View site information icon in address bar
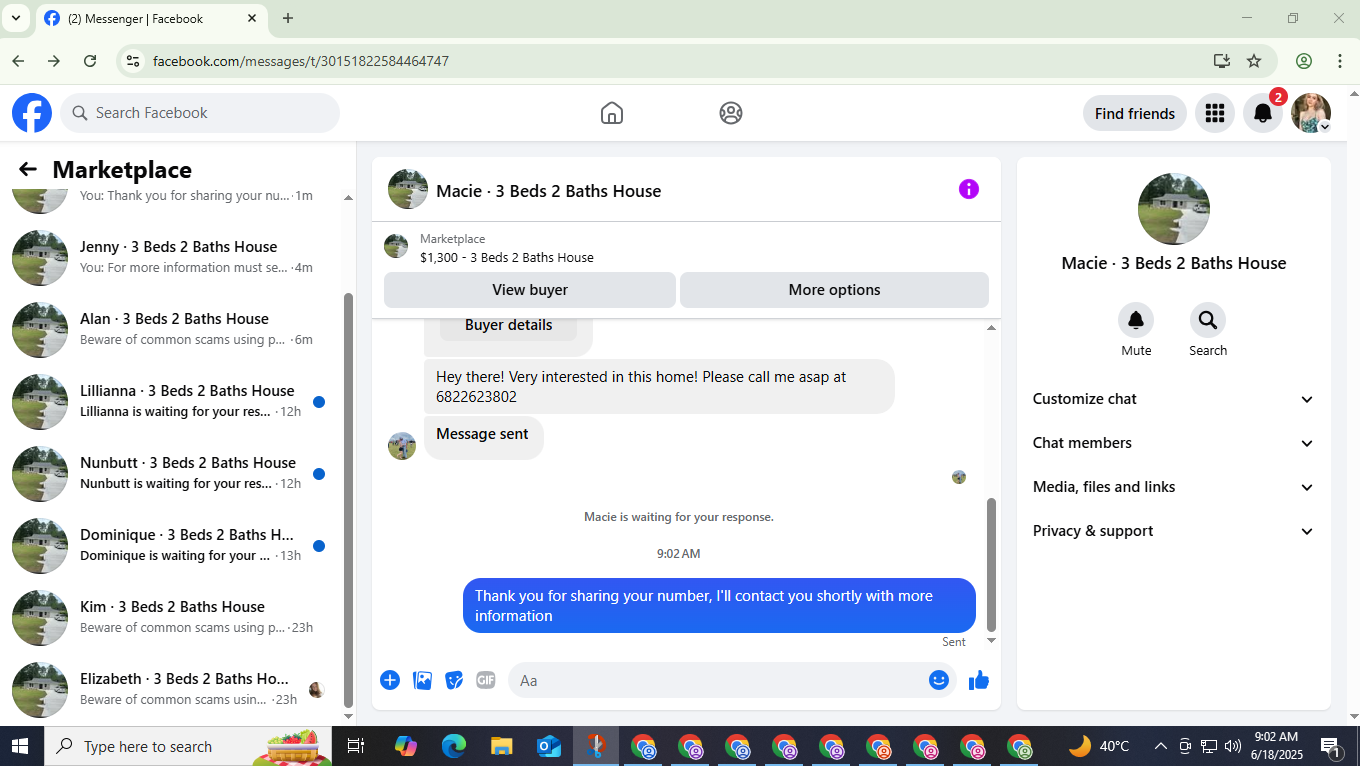The width and height of the screenshot is (1360, 766). click(x=132, y=61)
